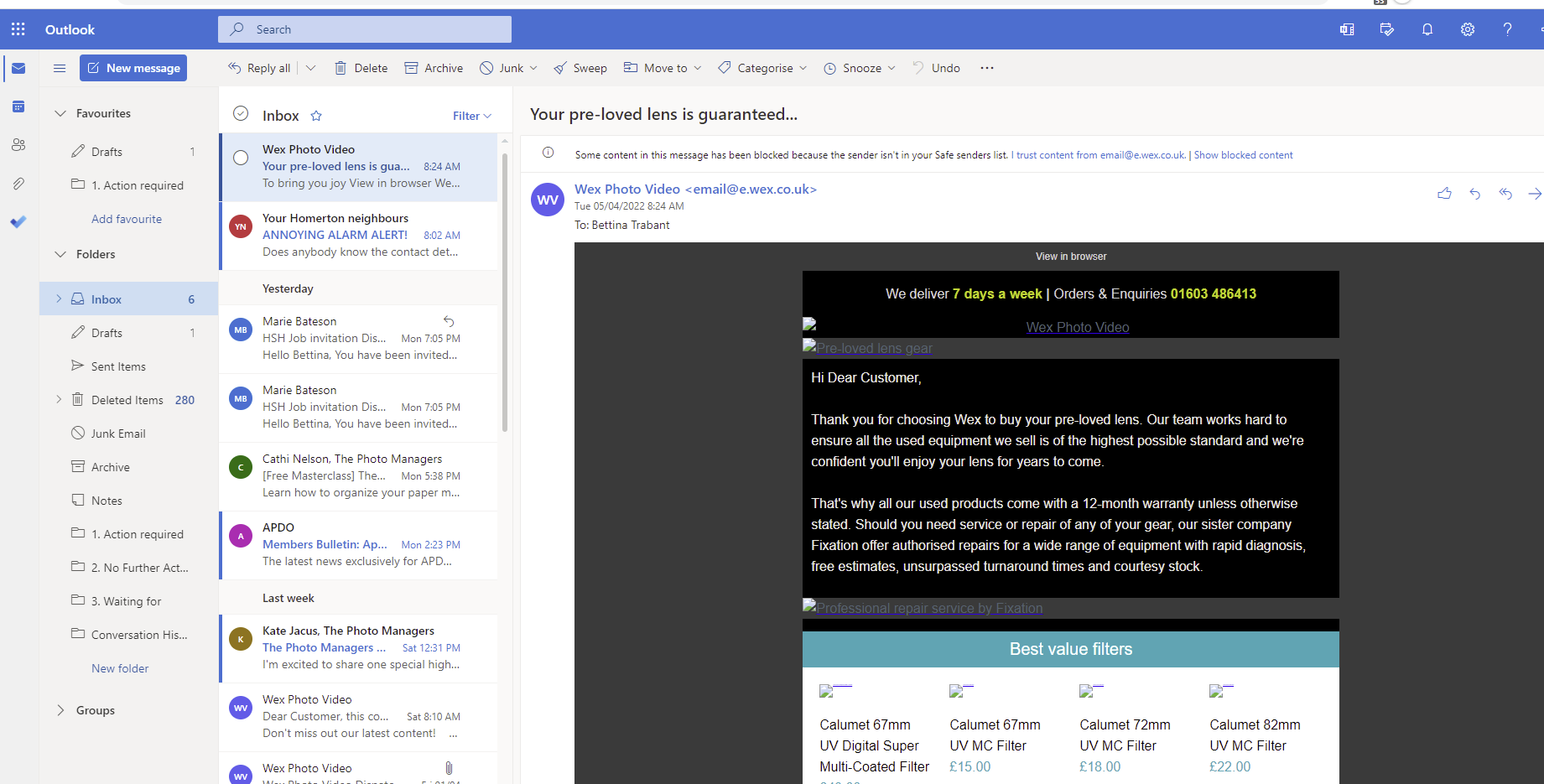The height and width of the screenshot is (784, 1544).
Task: Switch to the People view
Action: pos(18,144)
